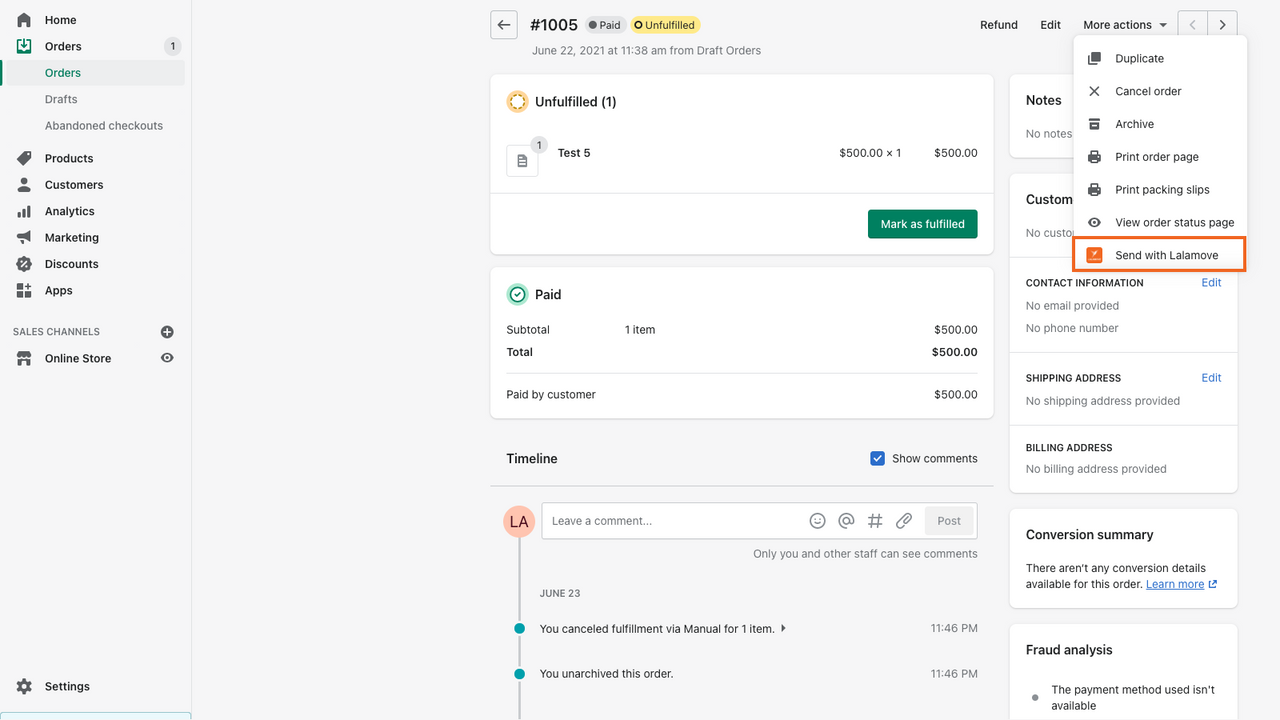Open the Products section in the sidebar

tap(68, 158)
